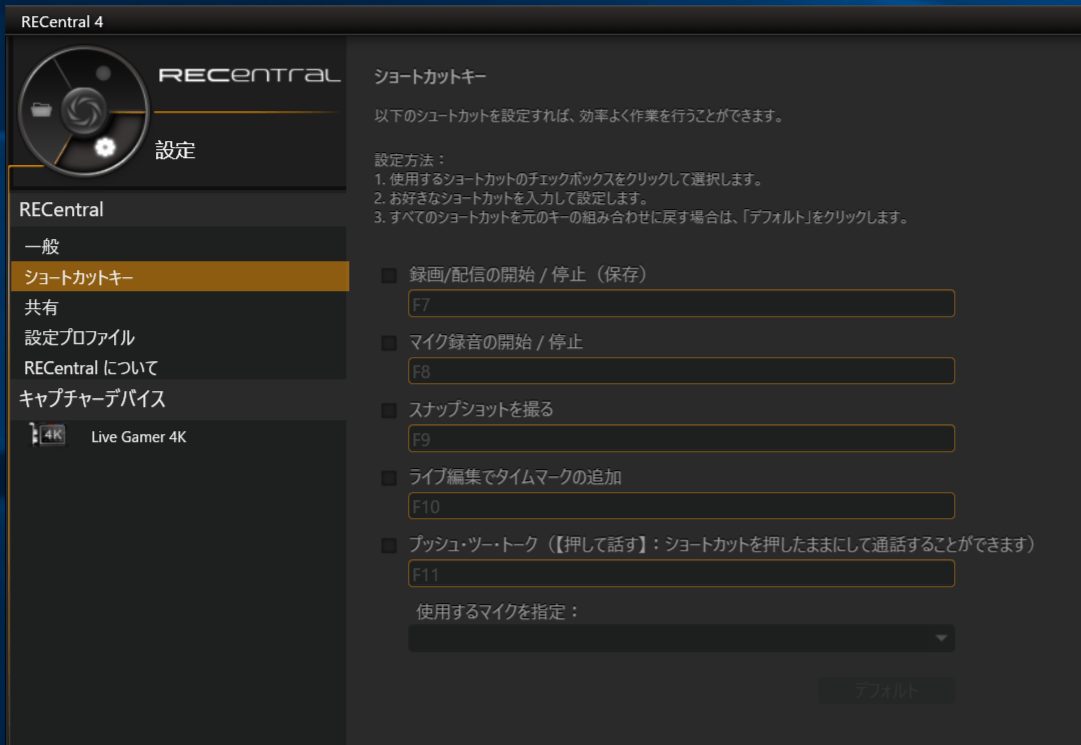Go to 設定プロファイル in the sidebar
Screen dimensions: 1081x745
click(80, 338)
